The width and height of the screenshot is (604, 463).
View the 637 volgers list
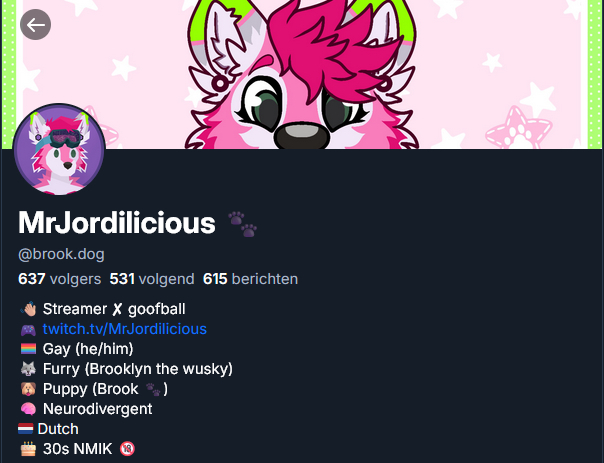pos(59,279)
